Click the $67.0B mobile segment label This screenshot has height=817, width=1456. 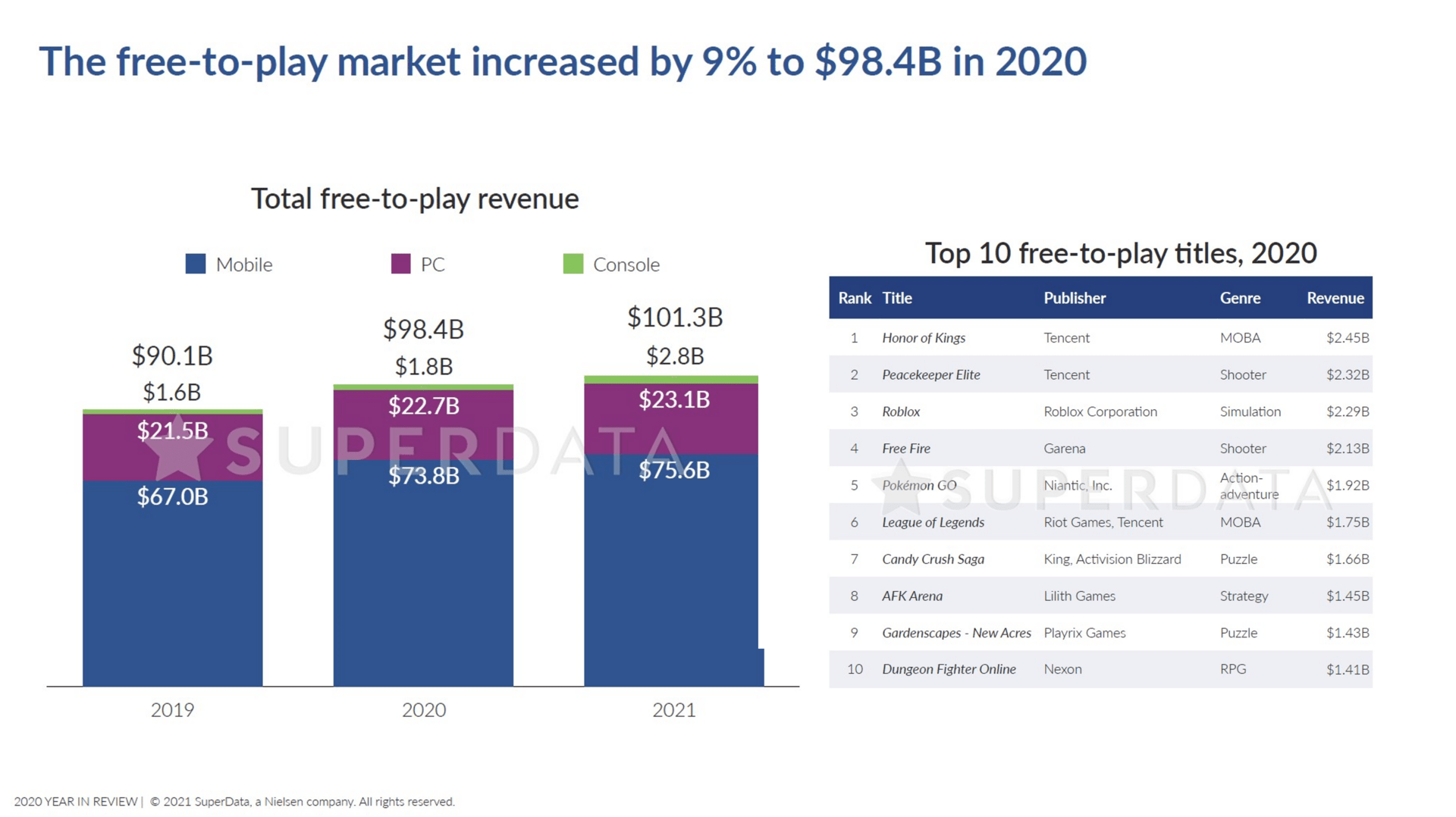click(x=172, y=496)
